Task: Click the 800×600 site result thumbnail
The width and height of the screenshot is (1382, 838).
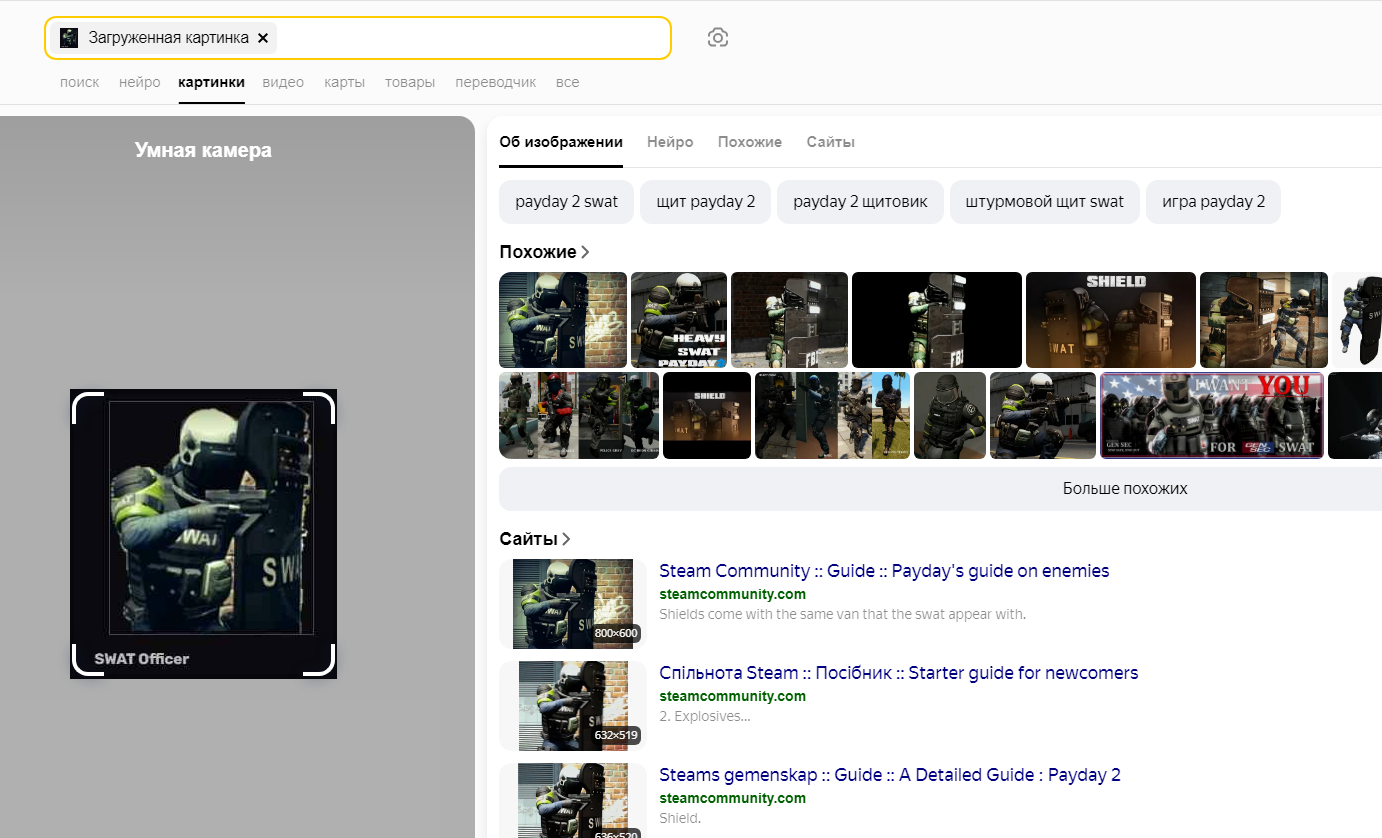Action: point(573,604)
